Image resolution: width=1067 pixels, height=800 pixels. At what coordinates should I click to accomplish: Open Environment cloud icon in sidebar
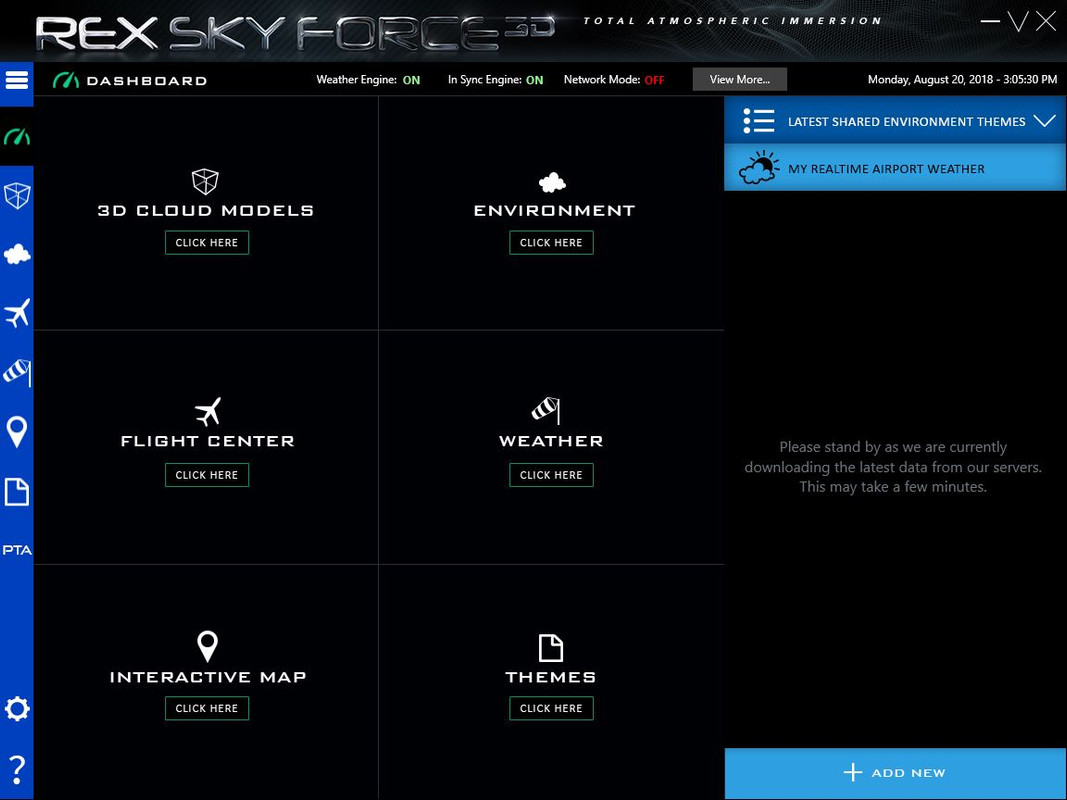coord(16,254)
